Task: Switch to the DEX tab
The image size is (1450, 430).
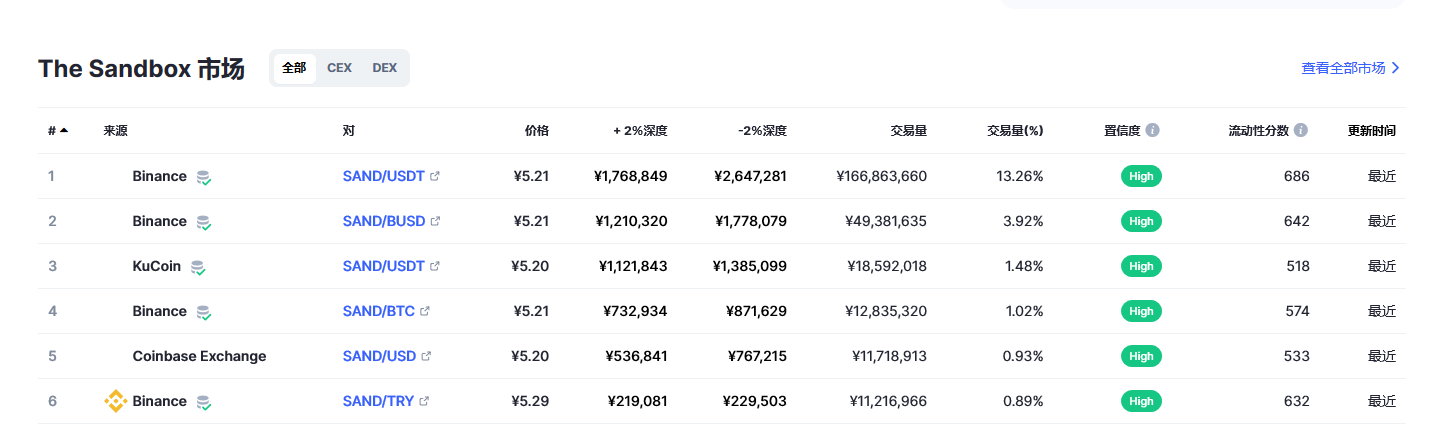Action: tap(384, 68)
